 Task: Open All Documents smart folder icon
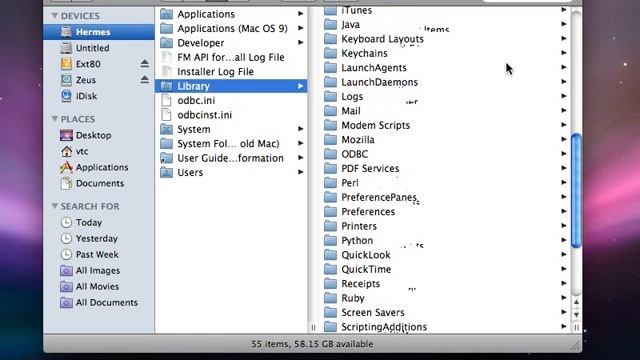pyautogui.click(x=66, y=302)
